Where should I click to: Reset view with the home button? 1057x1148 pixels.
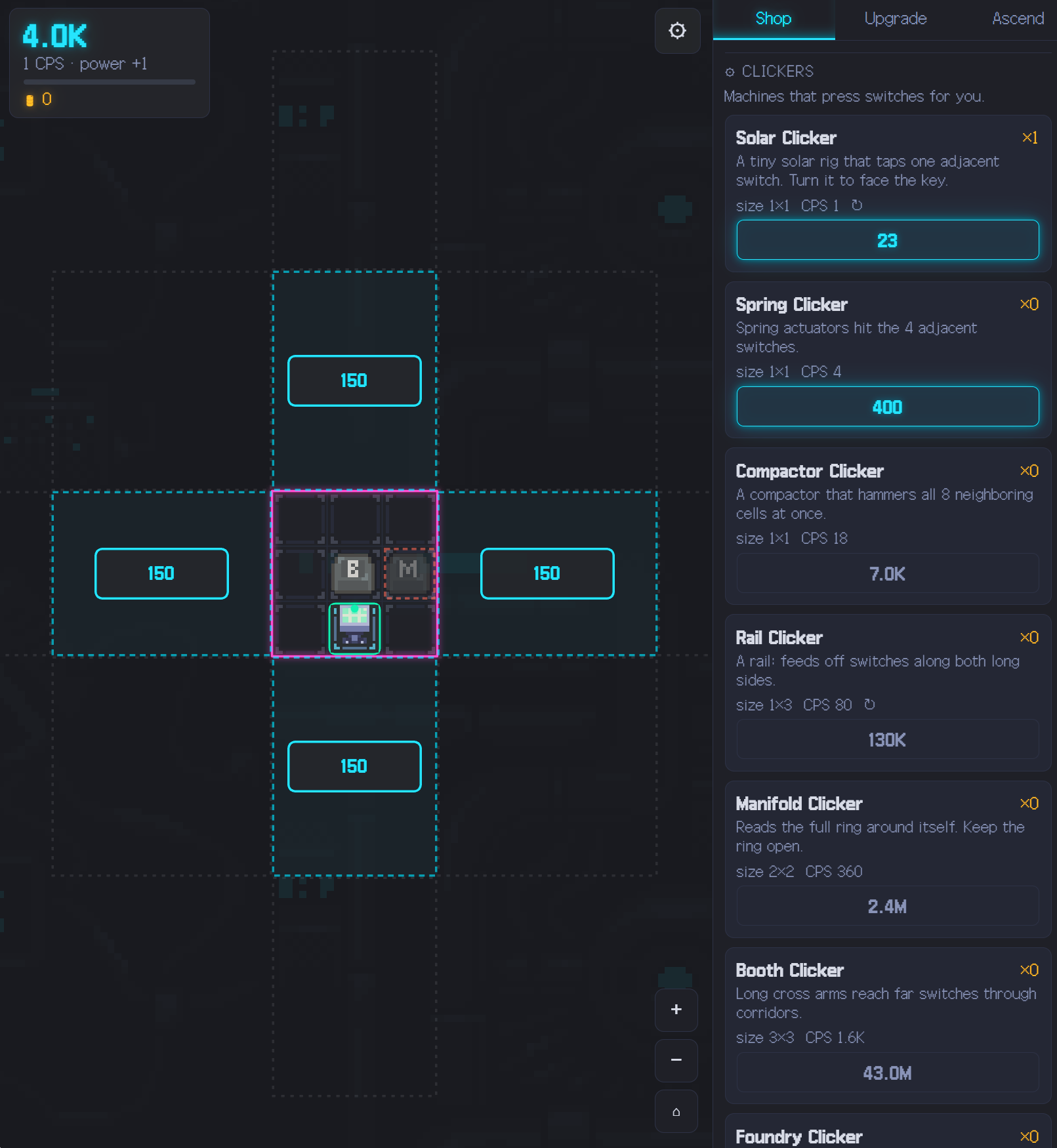tap(676, 1111)
